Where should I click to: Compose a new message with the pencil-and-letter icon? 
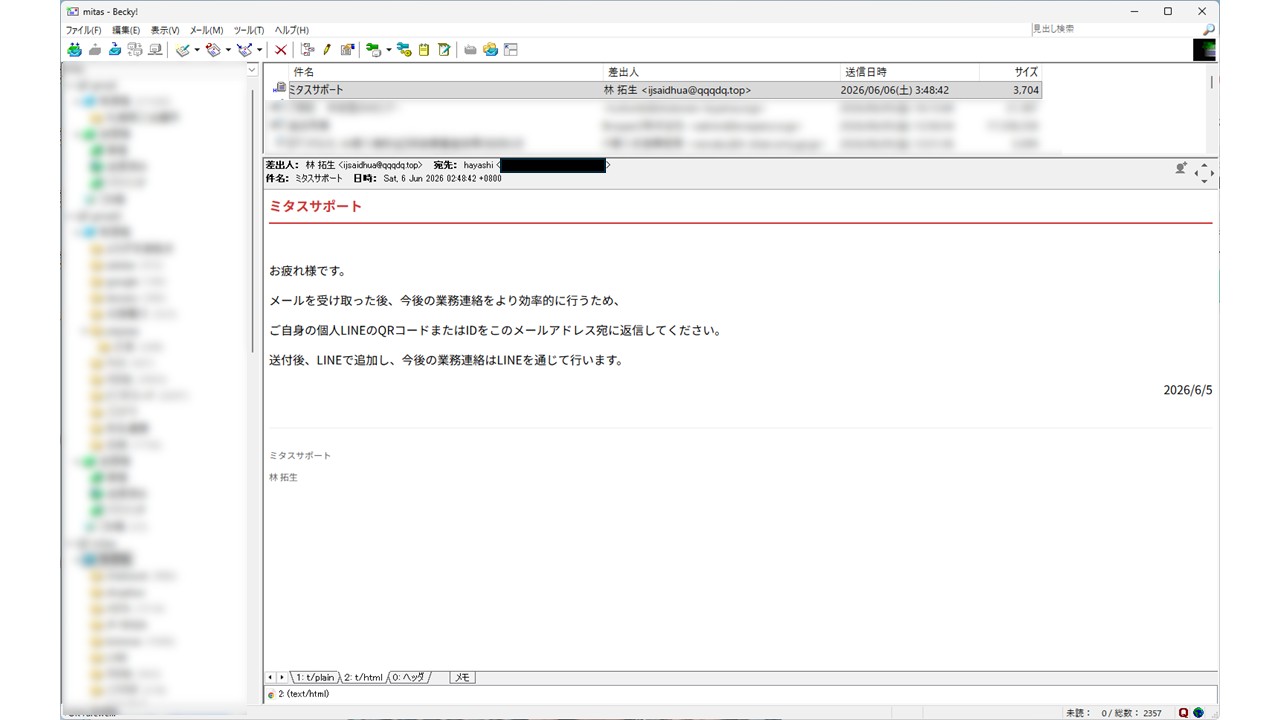(182, 50)
